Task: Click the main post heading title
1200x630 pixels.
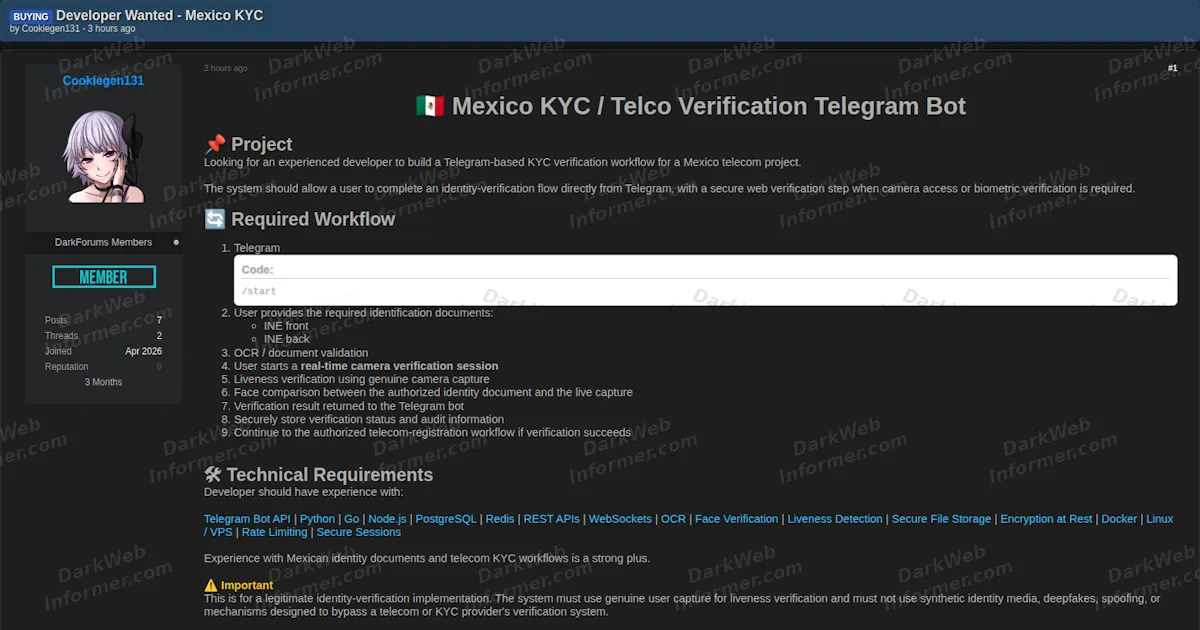Action: [x=691, y=106]
